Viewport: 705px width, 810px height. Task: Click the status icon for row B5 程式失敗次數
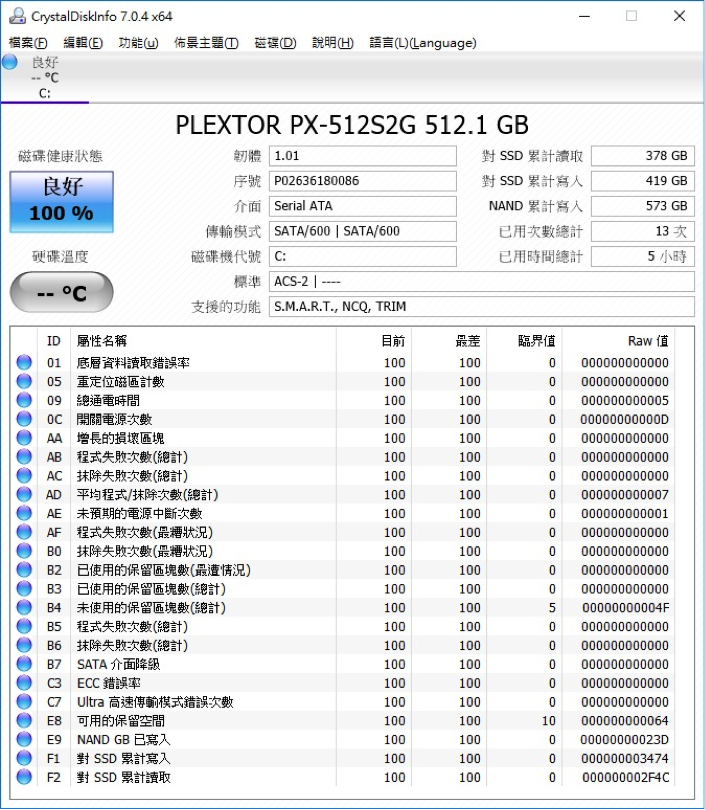click(24, 626)
